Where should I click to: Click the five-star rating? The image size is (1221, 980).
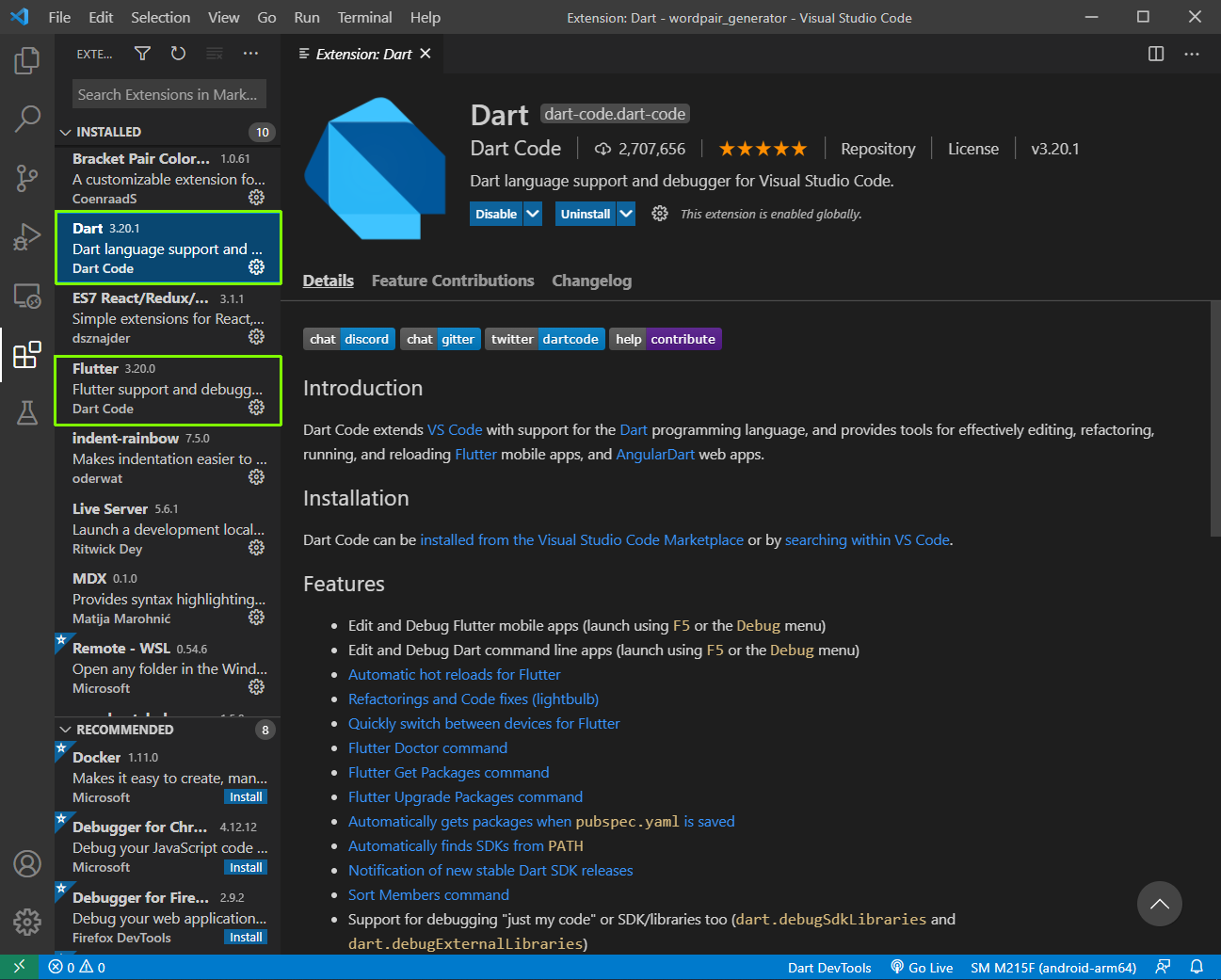click(763, 149)
